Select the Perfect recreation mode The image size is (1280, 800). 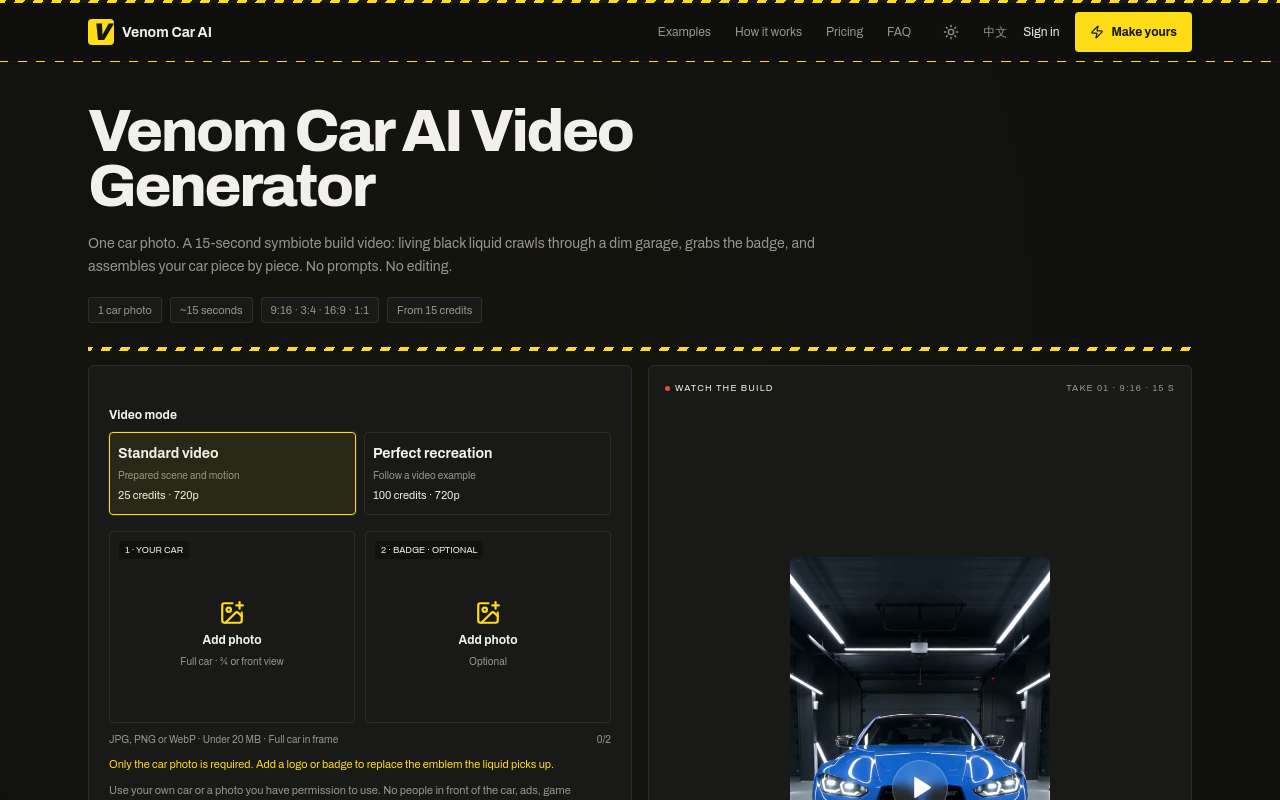click(488, 473)
